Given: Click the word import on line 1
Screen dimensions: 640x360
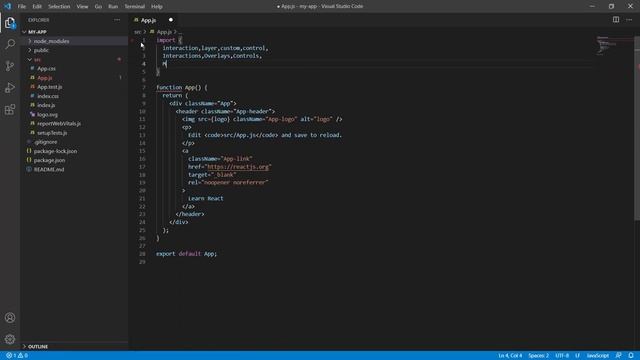Looking at the screenshot, I should 165,40.
